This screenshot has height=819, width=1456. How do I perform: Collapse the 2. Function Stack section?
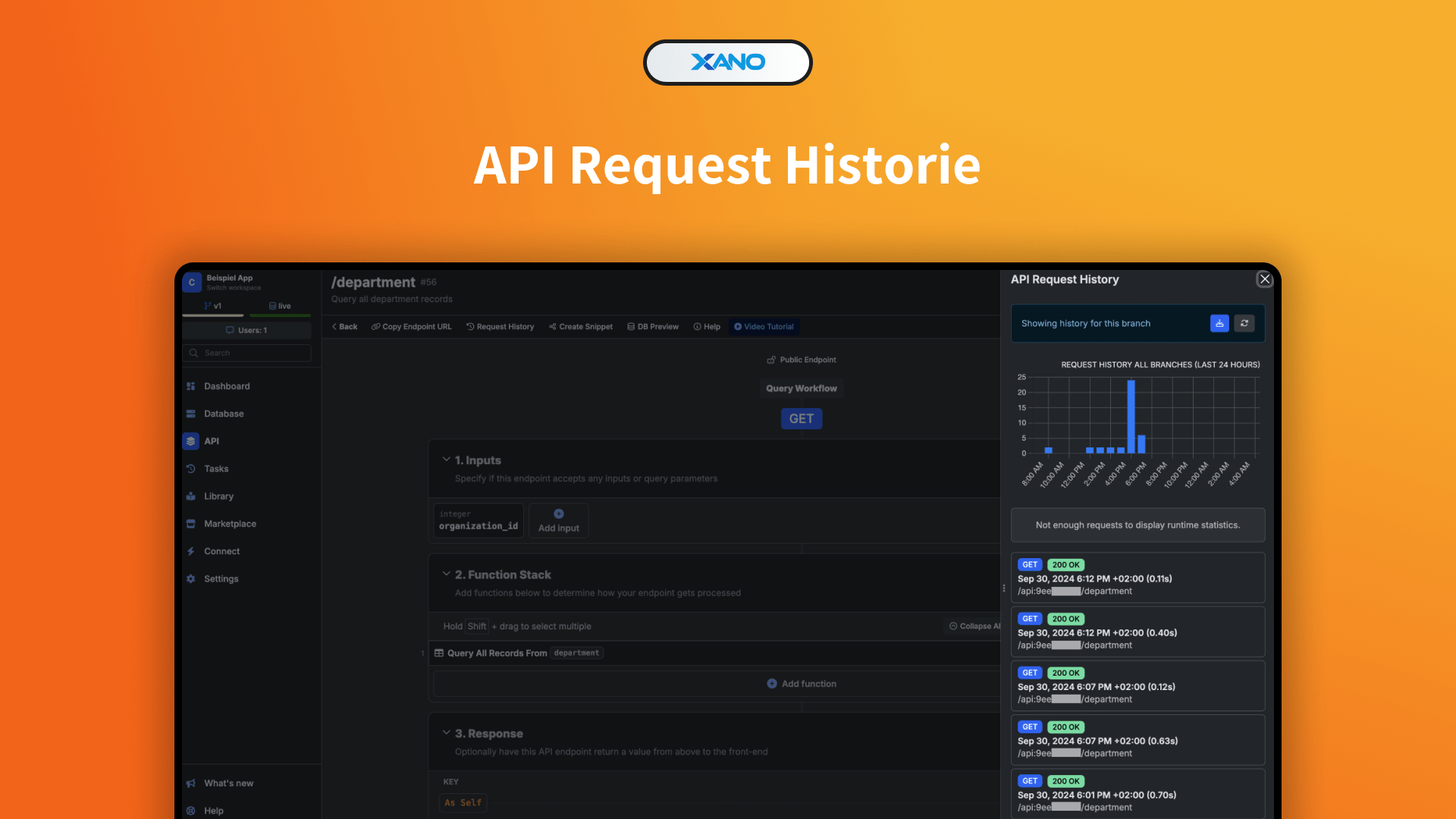447,574
